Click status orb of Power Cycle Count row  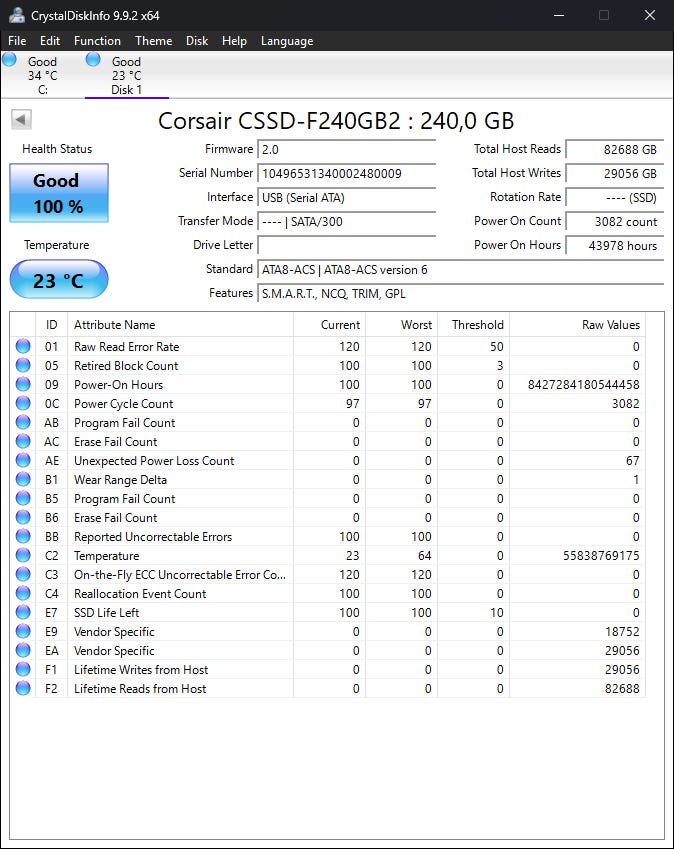pyautogui.click(x=23, y=403)
